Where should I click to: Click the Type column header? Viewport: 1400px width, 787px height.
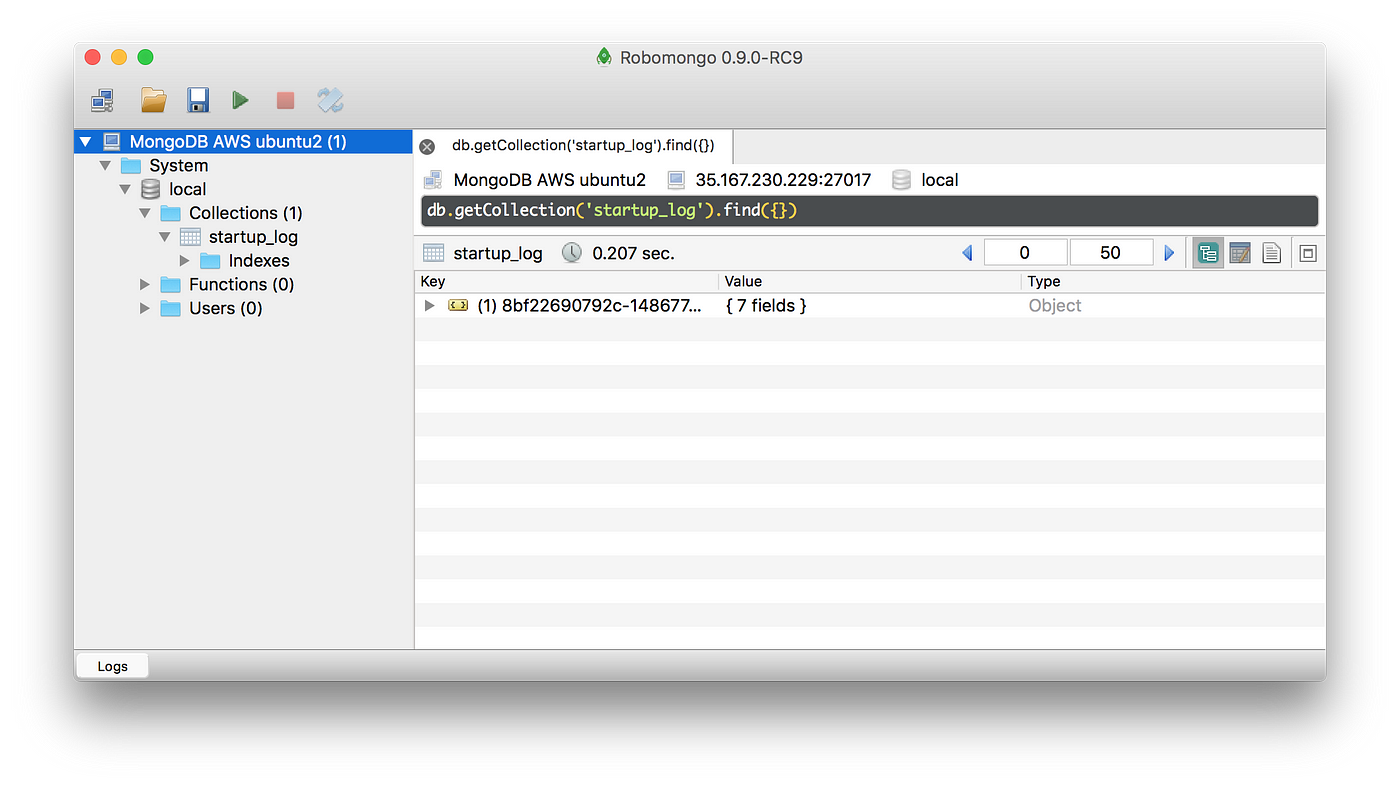coord(1174,282)
